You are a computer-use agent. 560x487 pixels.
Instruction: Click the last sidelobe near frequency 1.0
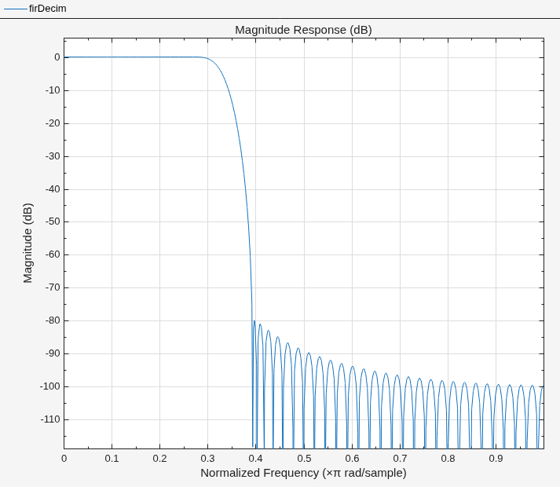tap(542, 387)
